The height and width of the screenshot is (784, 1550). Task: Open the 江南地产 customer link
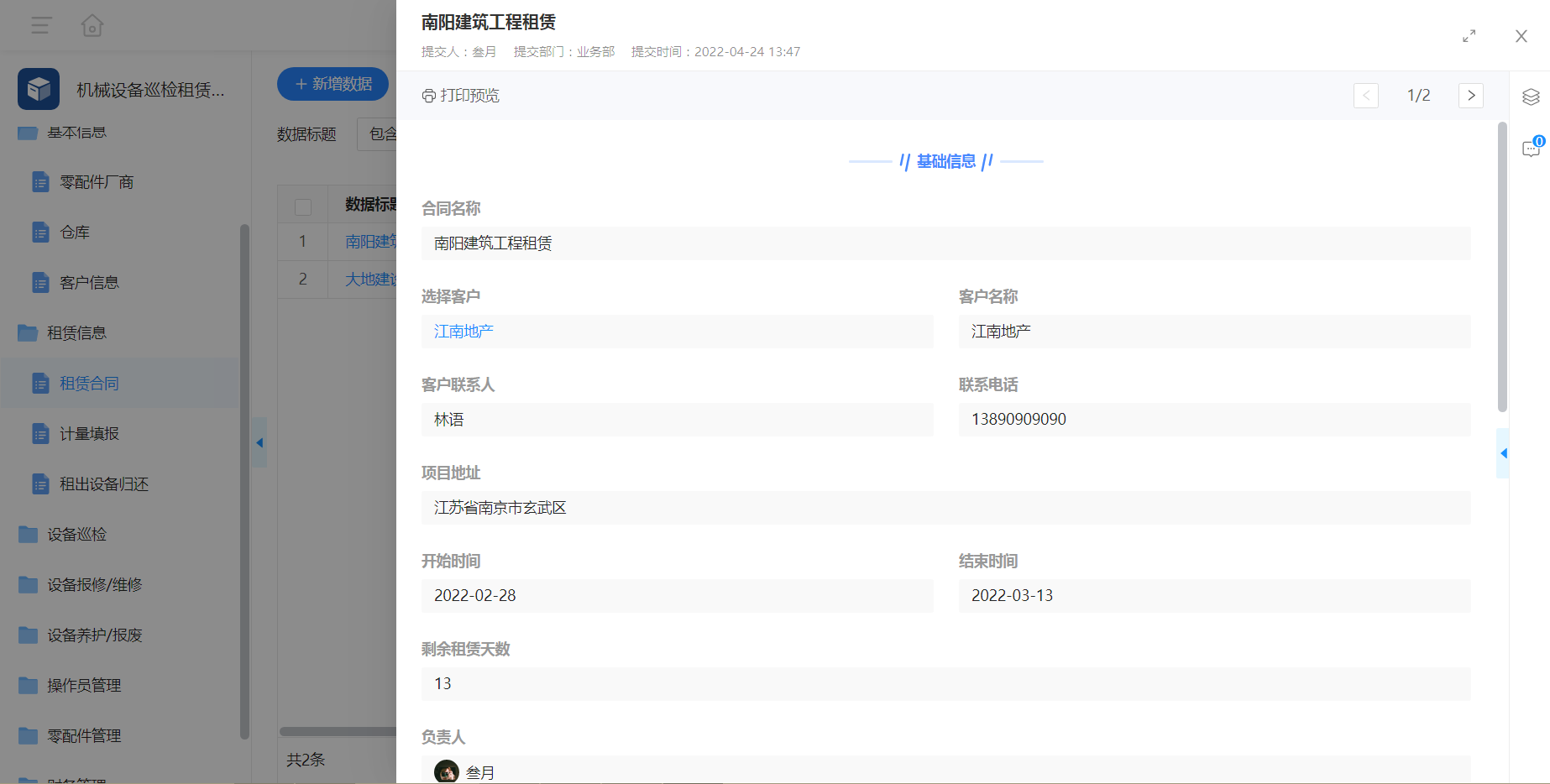tap(463, 332)
